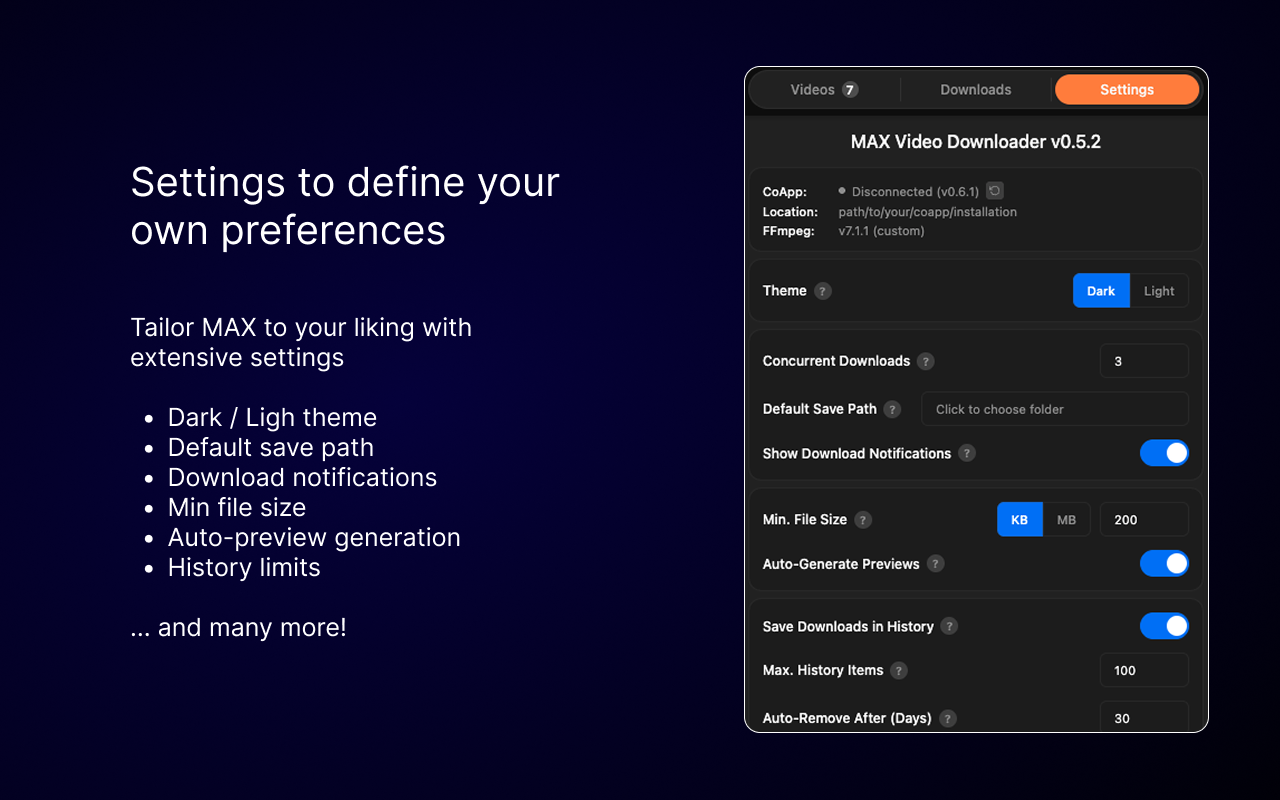
Task: Click the CoApp reconnect refresh icon
Action: (x=995, y=190)
